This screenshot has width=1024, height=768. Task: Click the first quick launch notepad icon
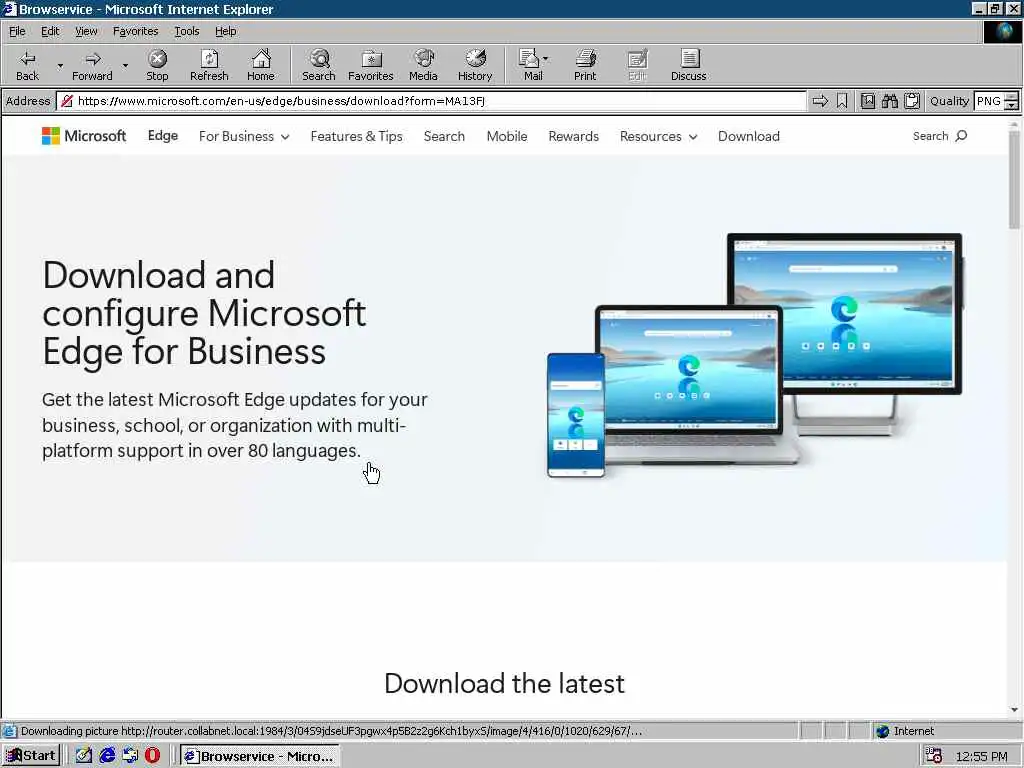[x=84, y=756]
